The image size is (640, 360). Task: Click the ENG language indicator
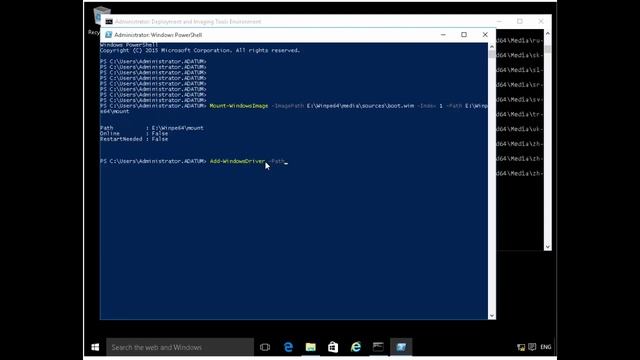(x=546, y=347)
